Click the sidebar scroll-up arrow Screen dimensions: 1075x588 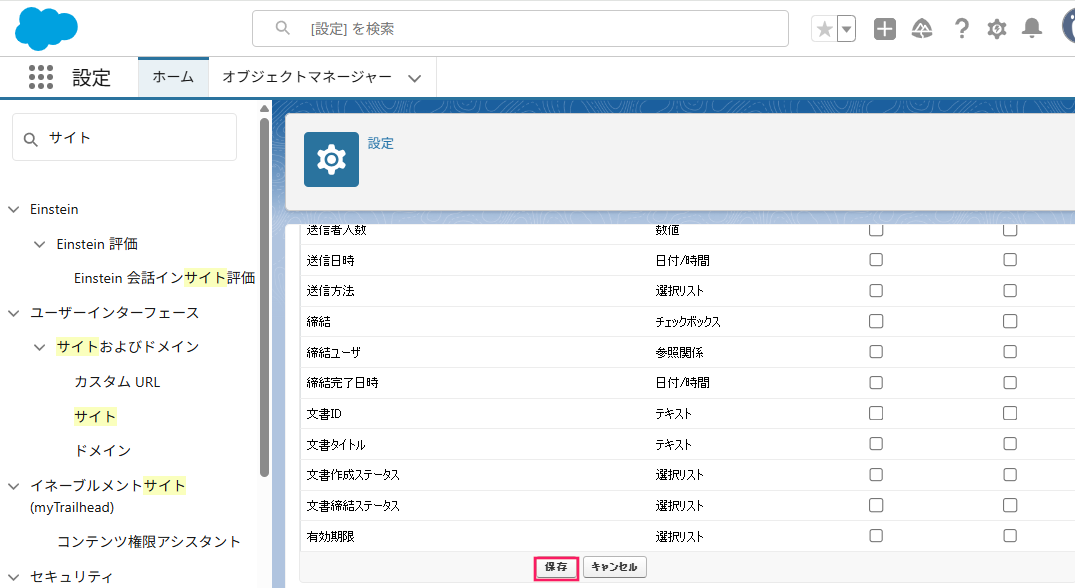(265, 108)
